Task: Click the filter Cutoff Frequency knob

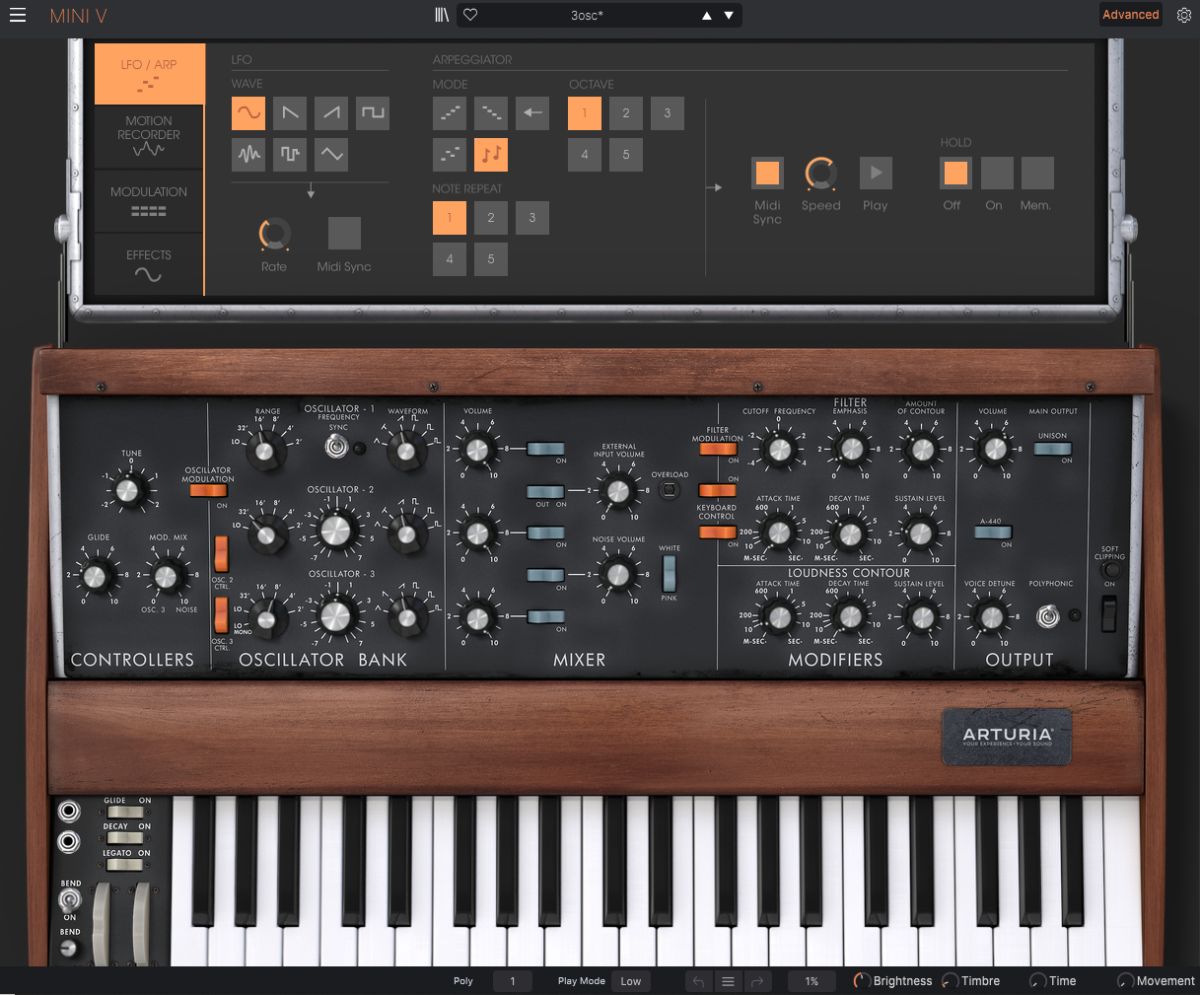Action: tap(778, 451)
